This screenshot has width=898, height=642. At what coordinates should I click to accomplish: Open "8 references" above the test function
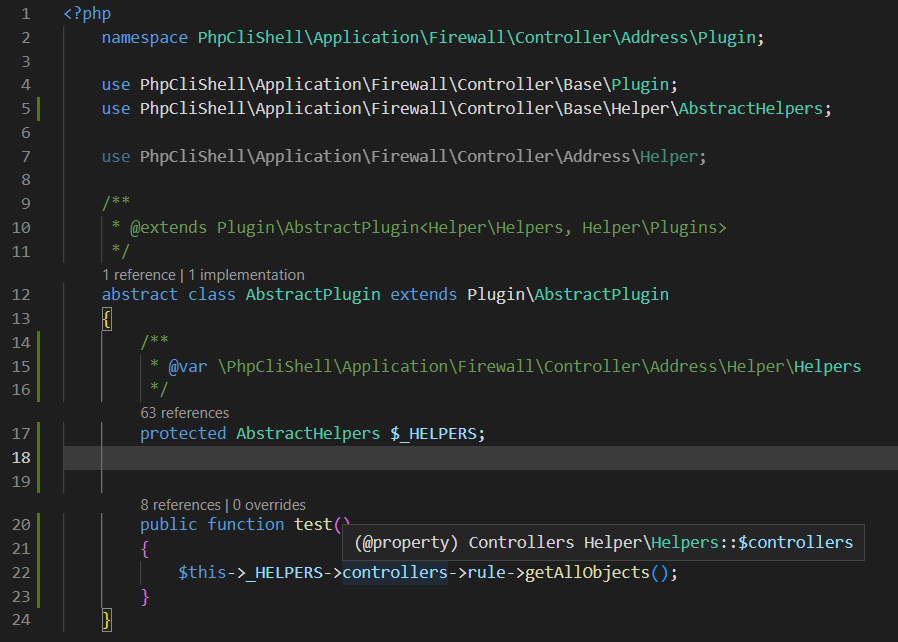point(180,505)
